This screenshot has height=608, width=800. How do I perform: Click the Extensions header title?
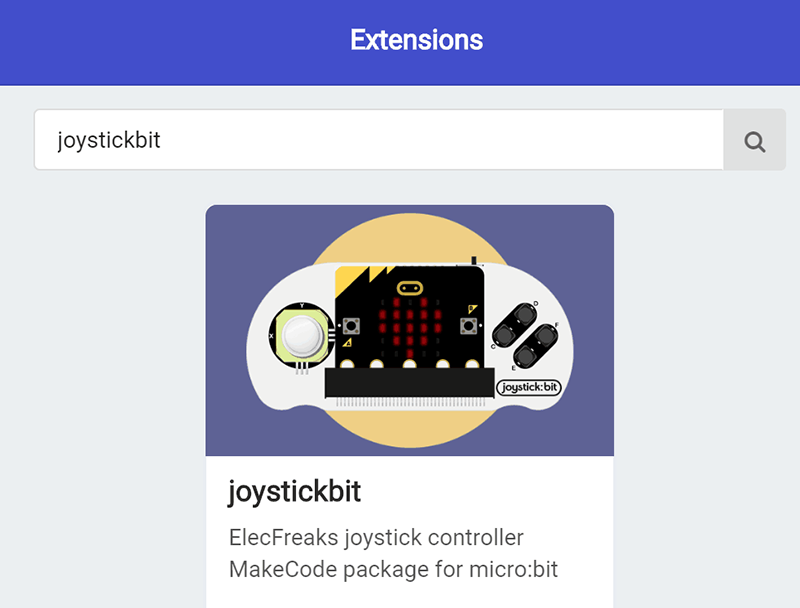[x=415, y=41]
